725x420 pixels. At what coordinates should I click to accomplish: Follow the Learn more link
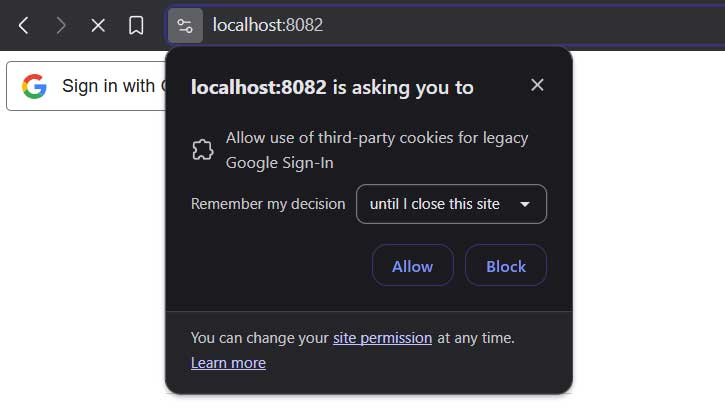(228, 363)
